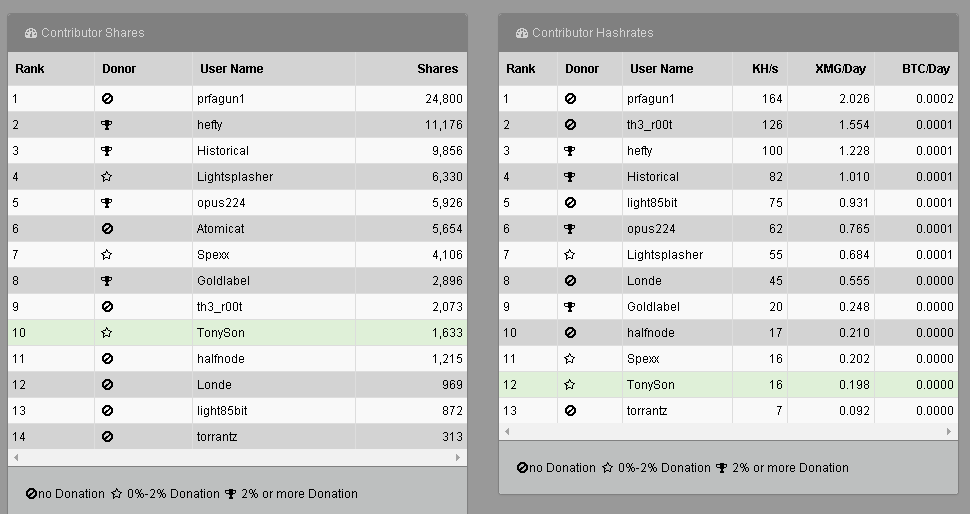Click user name th3_r00t in Hashrates table
This screenshot has height=514, width=970.
click(x=649, y=125)
